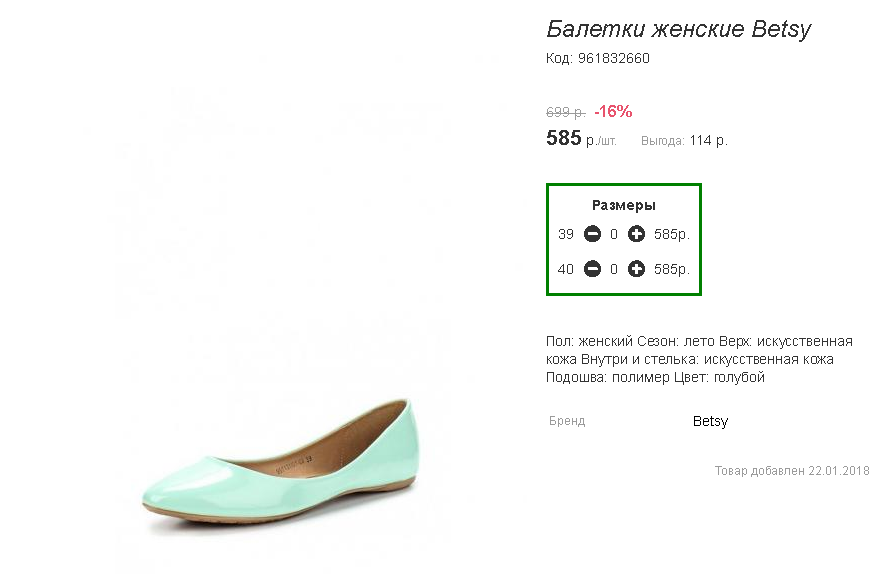
Task: Increase quantity for size 39
Action: point(636,234)
